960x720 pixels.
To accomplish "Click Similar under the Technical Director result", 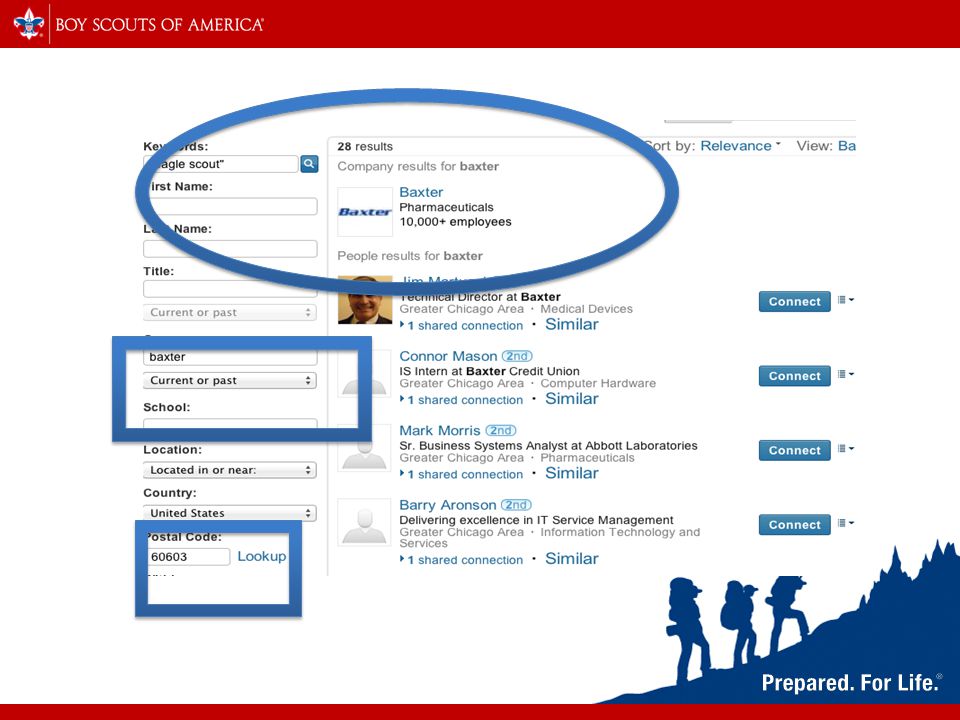I will coord(572,324).
